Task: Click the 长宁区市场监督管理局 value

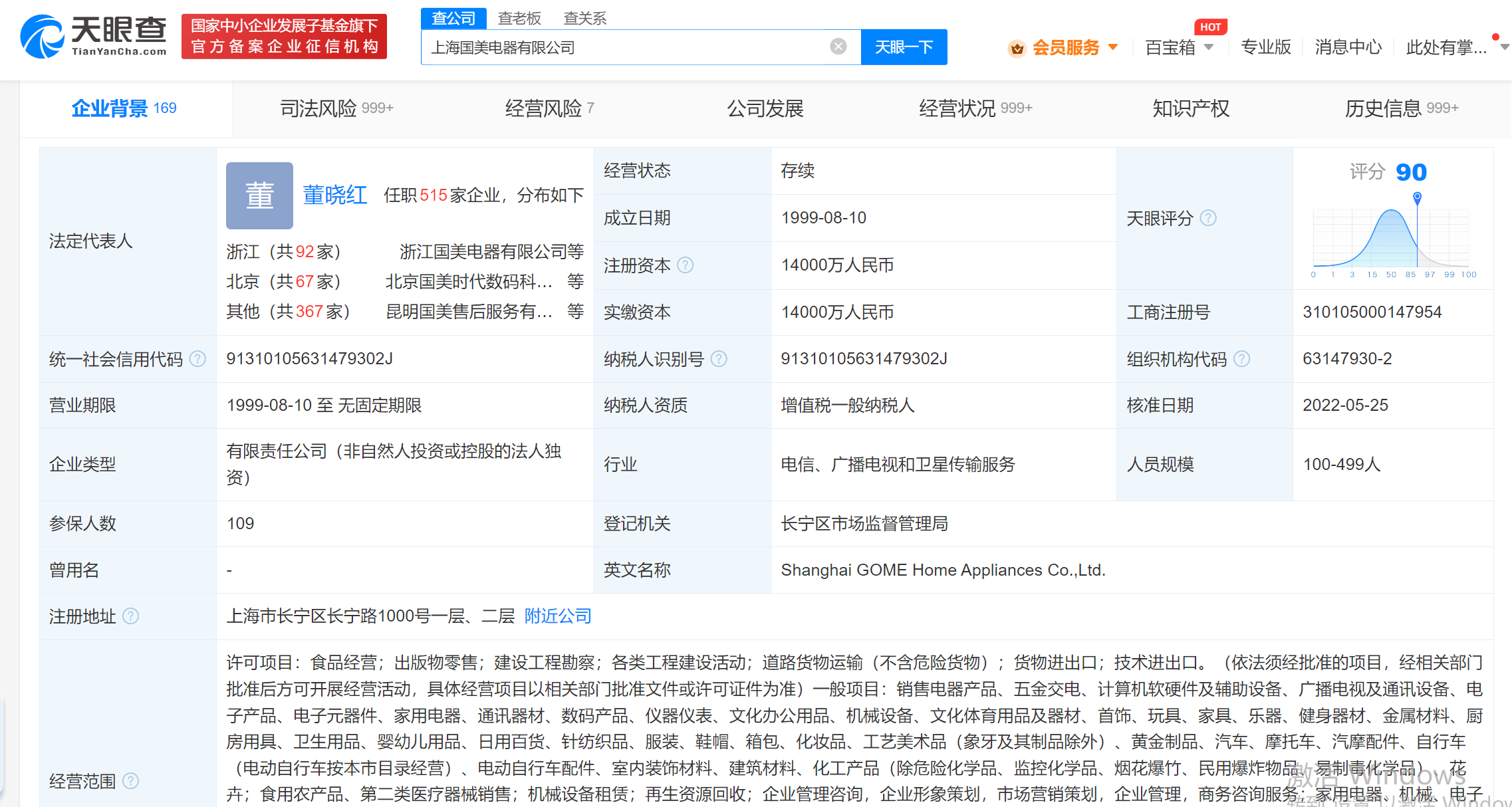Action: pos(864,524)
